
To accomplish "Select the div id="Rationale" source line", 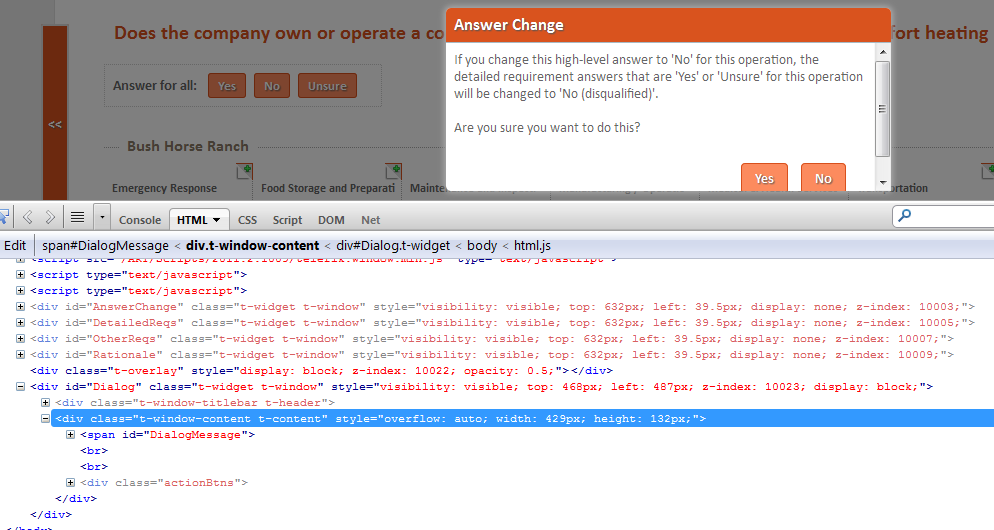I will (492, 354).
